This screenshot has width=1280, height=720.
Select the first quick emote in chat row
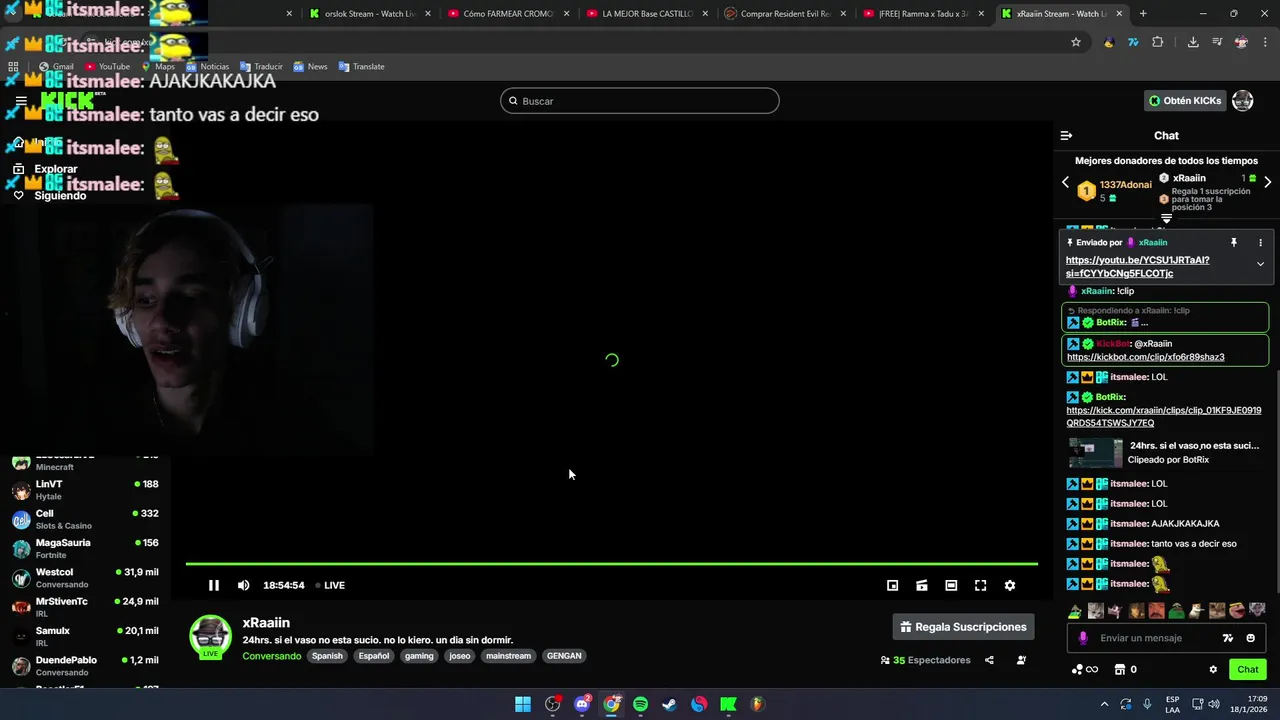[x=1075, y=611]
